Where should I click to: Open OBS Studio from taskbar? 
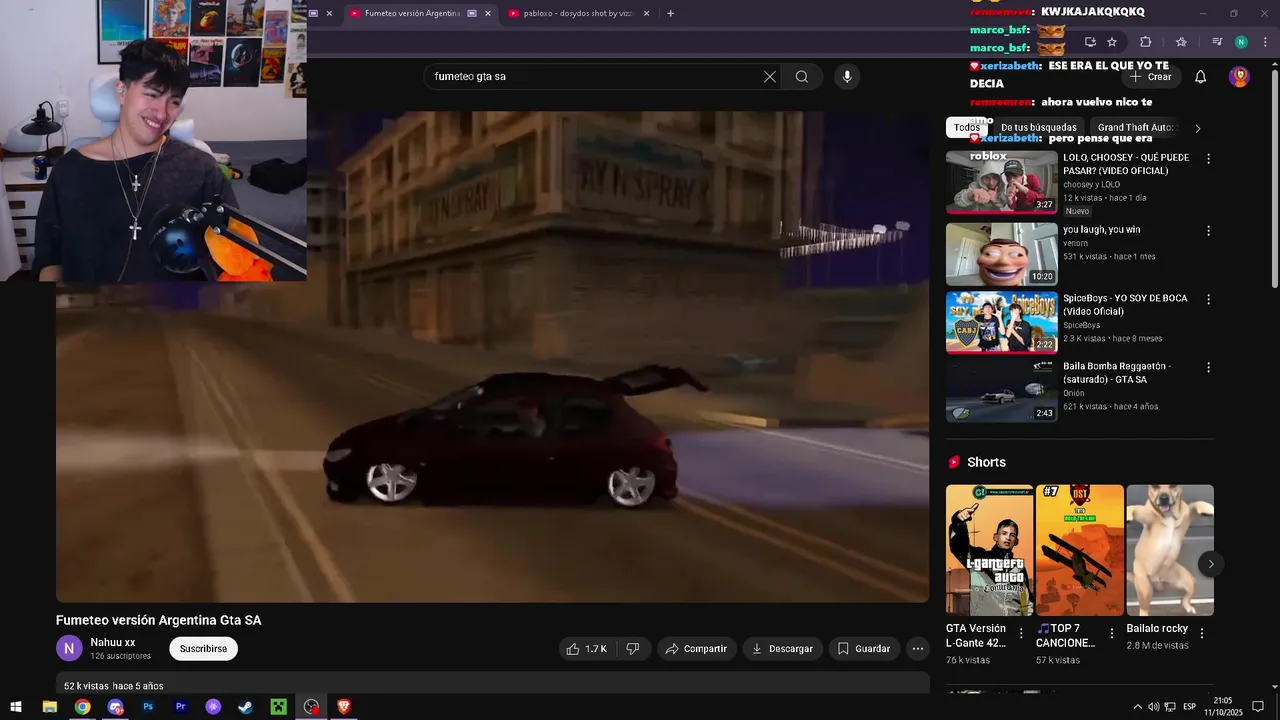[311, 707]
